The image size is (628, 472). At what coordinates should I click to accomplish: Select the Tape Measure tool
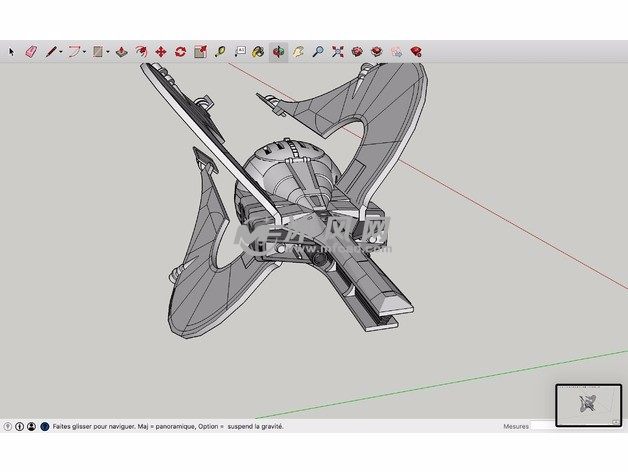pos(219,51)
